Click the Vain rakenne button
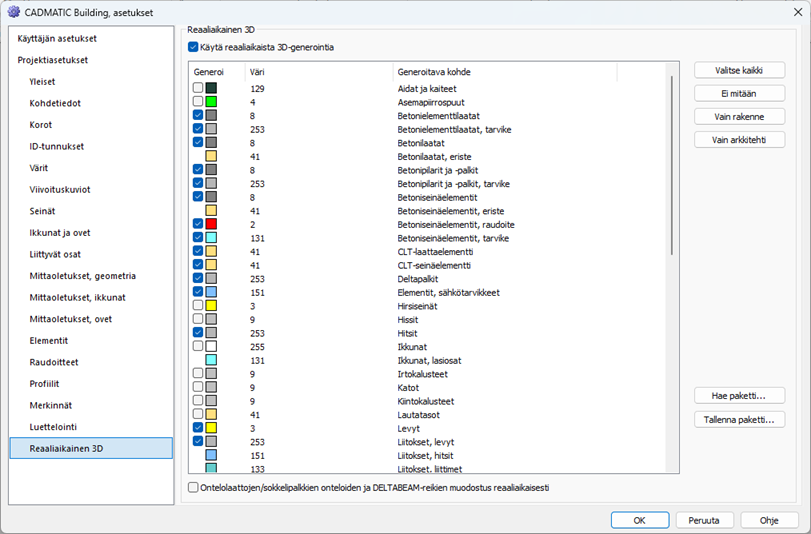 [x=739, y=116]
